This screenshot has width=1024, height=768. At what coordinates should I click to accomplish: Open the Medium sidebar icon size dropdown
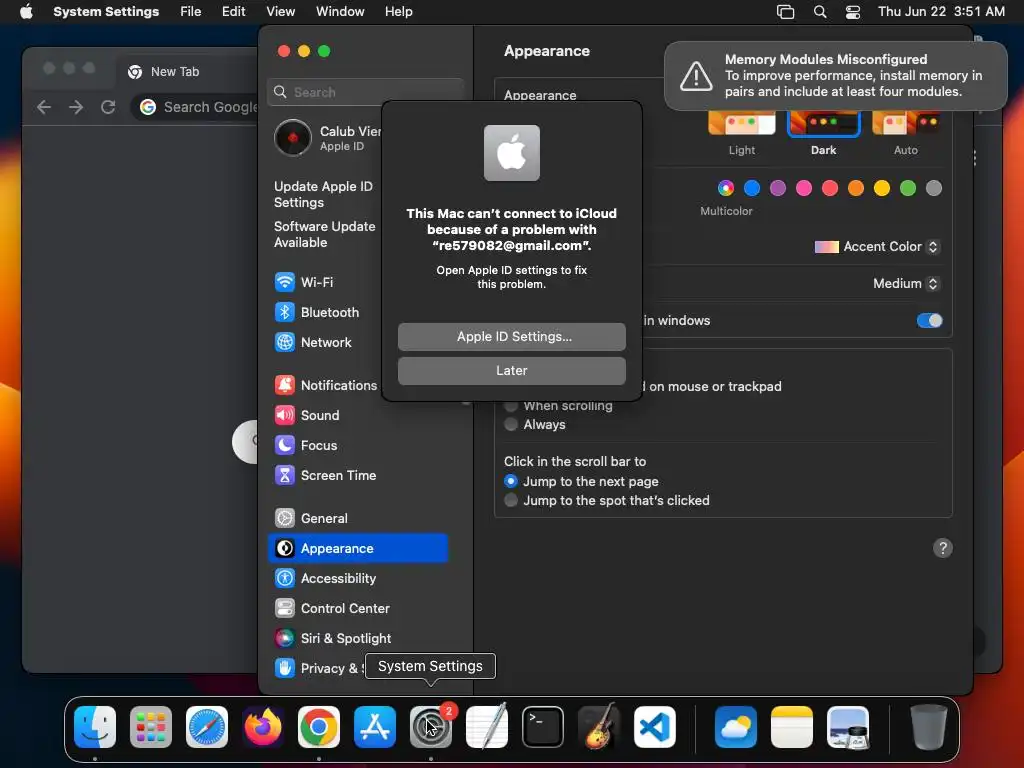906,283
